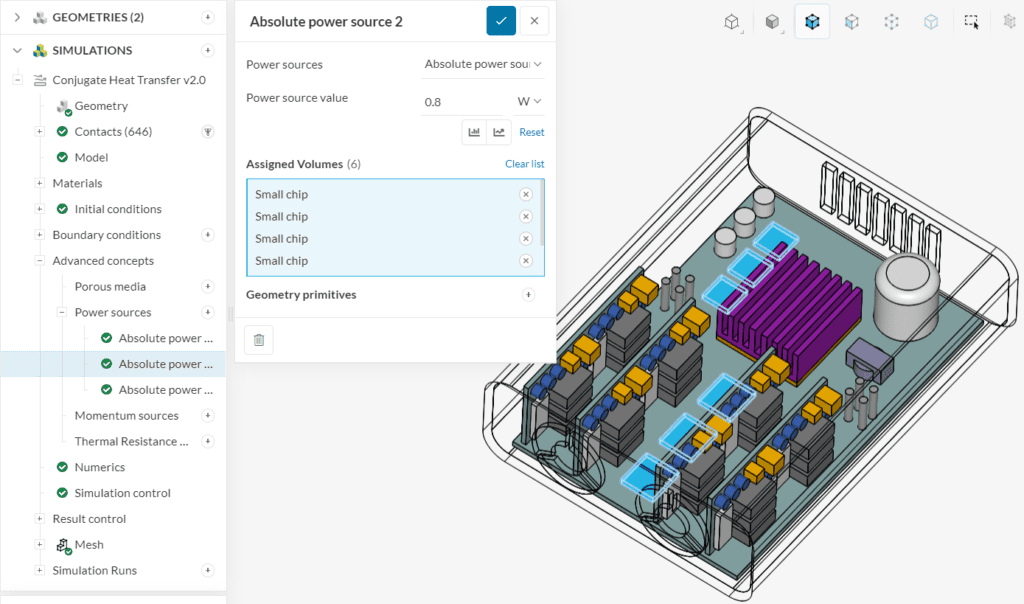The width and height of the screenshot is (1024, 604).
Task: Add a geometry primitive with plus icon
Action: (528, 295)
